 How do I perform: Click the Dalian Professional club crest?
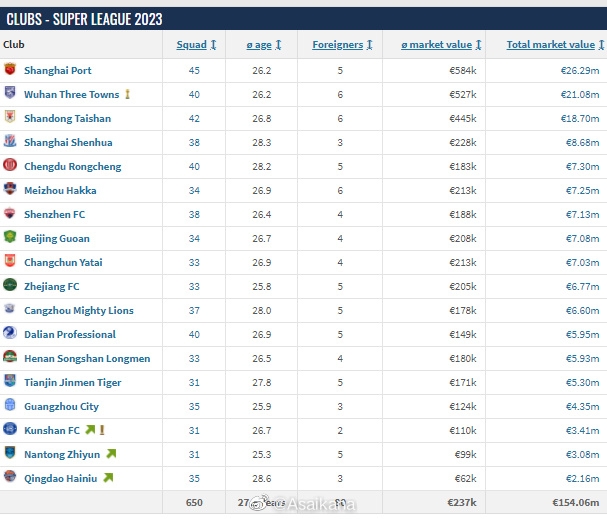click(x=10, y=333)
